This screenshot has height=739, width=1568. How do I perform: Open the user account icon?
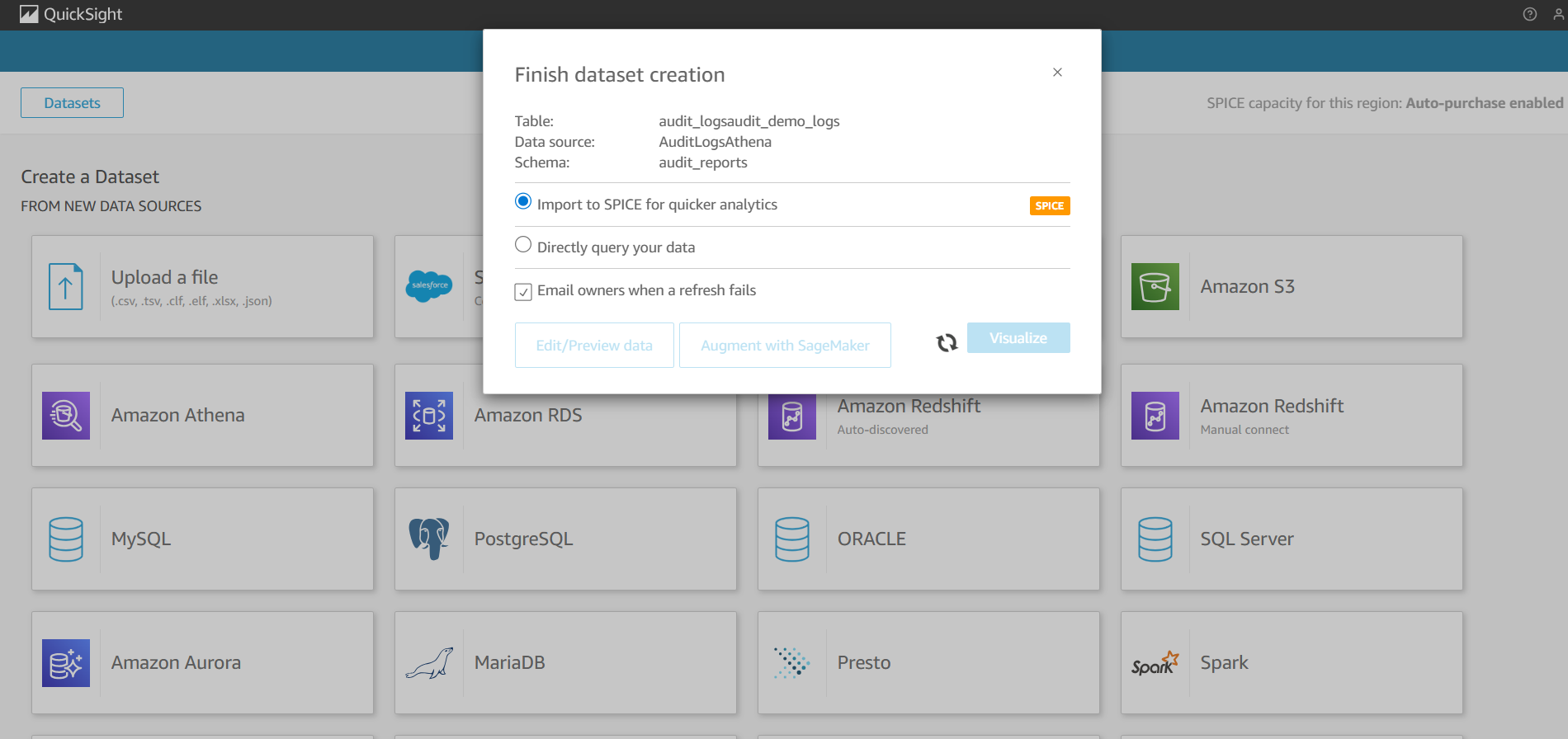[x=1559, y=14]
